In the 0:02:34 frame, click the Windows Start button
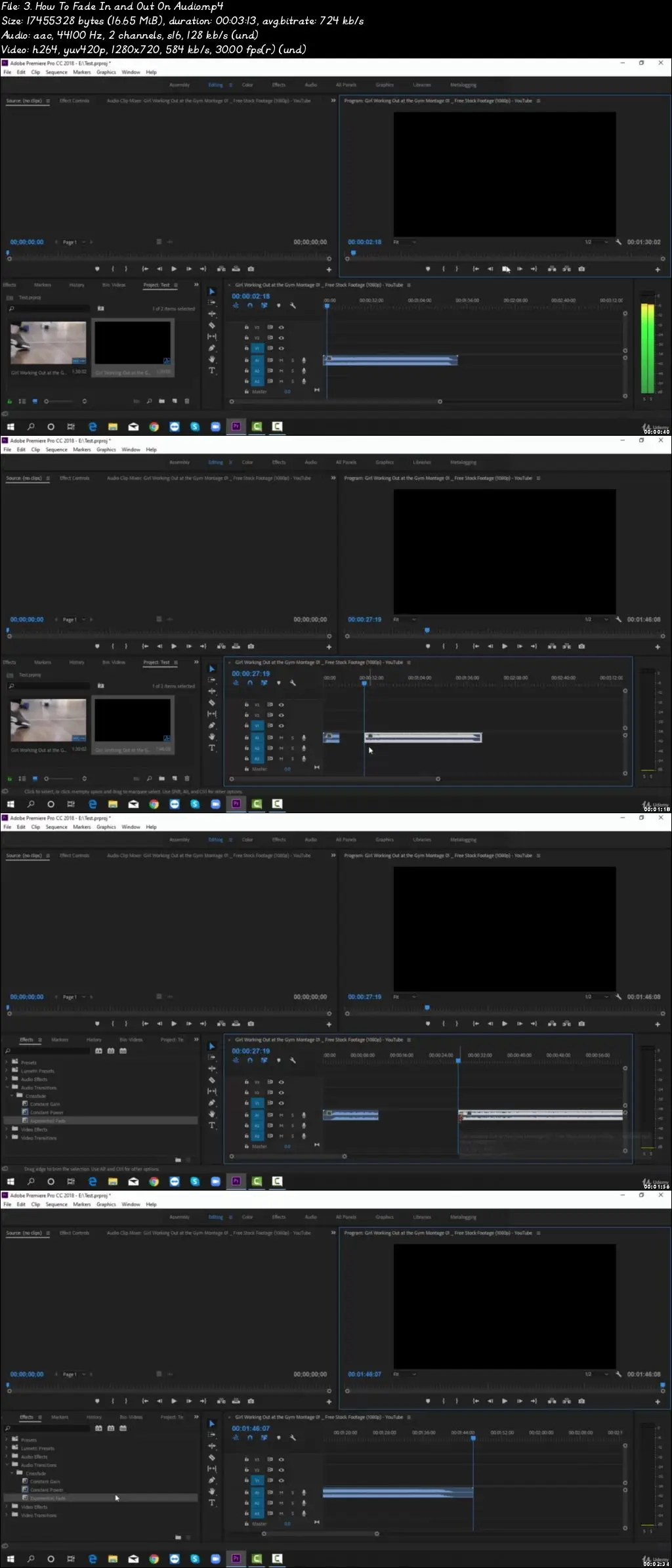The image size is (672, 1568). [10, 1558]
